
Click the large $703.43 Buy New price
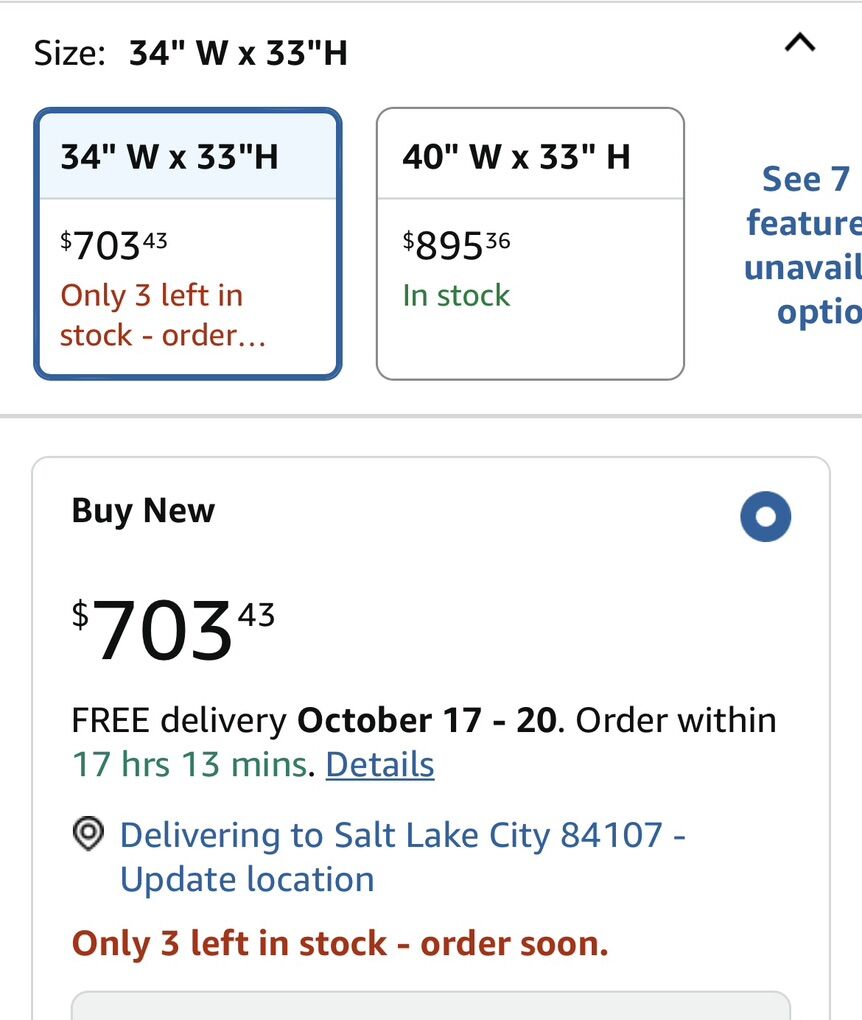pyautogui.click(x=172, y=630)
